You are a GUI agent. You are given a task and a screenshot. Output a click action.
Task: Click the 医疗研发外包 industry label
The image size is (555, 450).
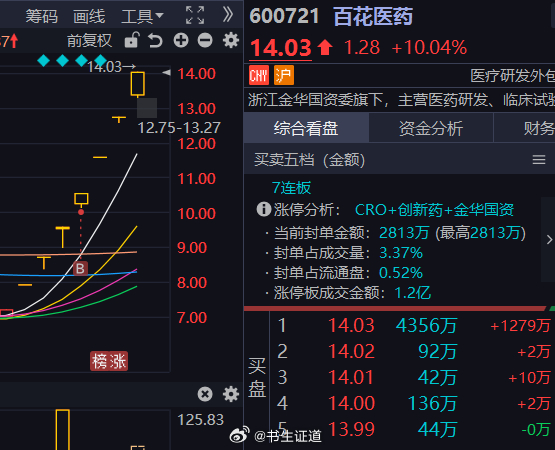[513, 76]
